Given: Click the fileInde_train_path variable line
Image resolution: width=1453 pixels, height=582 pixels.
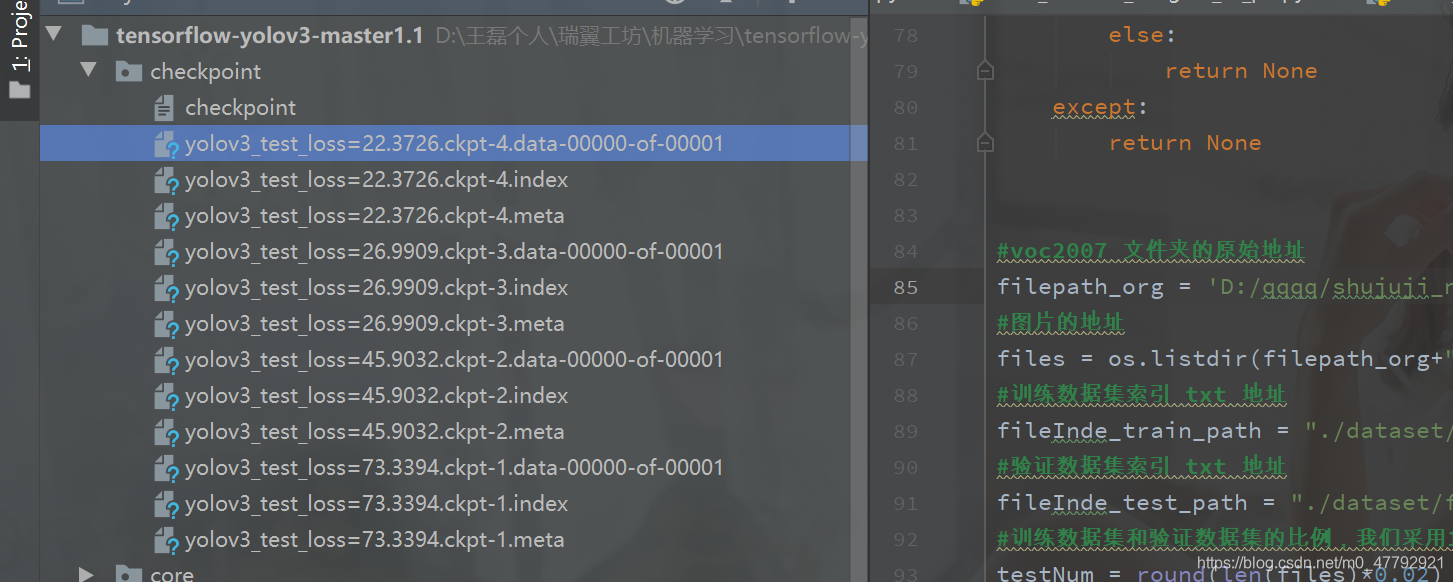Looking at the screenshot, I should tap(1224, 432).
